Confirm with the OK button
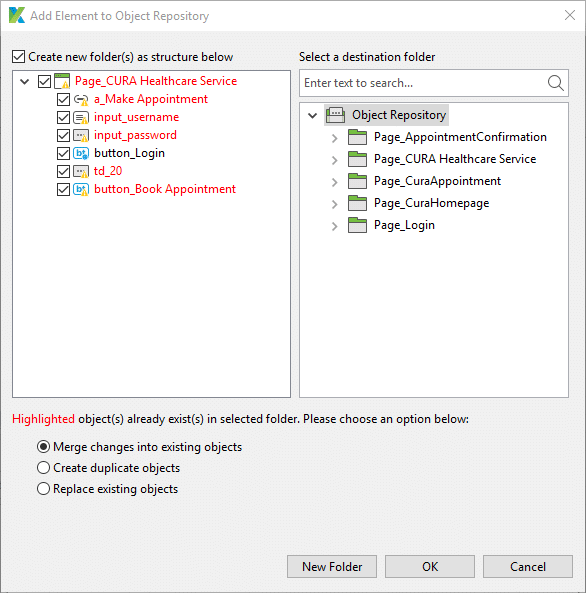The height and width of the screenshot is (593, 586). coord(430,566)
